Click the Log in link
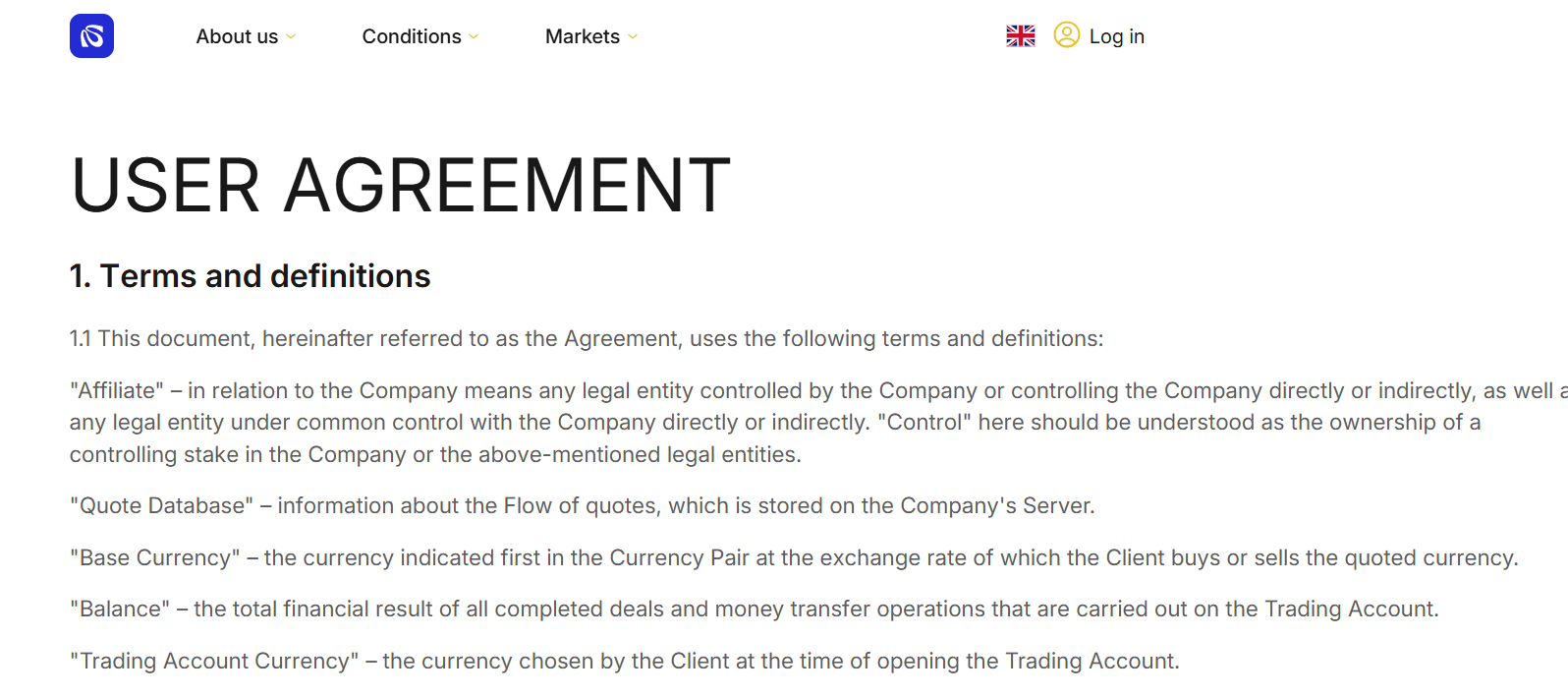This screenshot has height=697, width=1568. coord(1116,36)
